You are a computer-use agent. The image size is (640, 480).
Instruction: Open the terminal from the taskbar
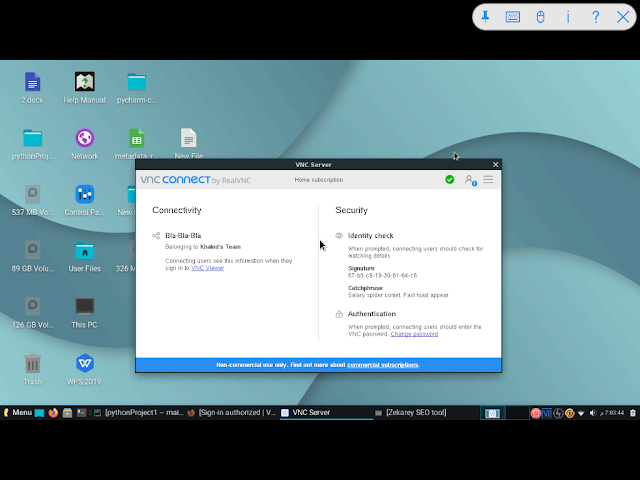point(81,413)
